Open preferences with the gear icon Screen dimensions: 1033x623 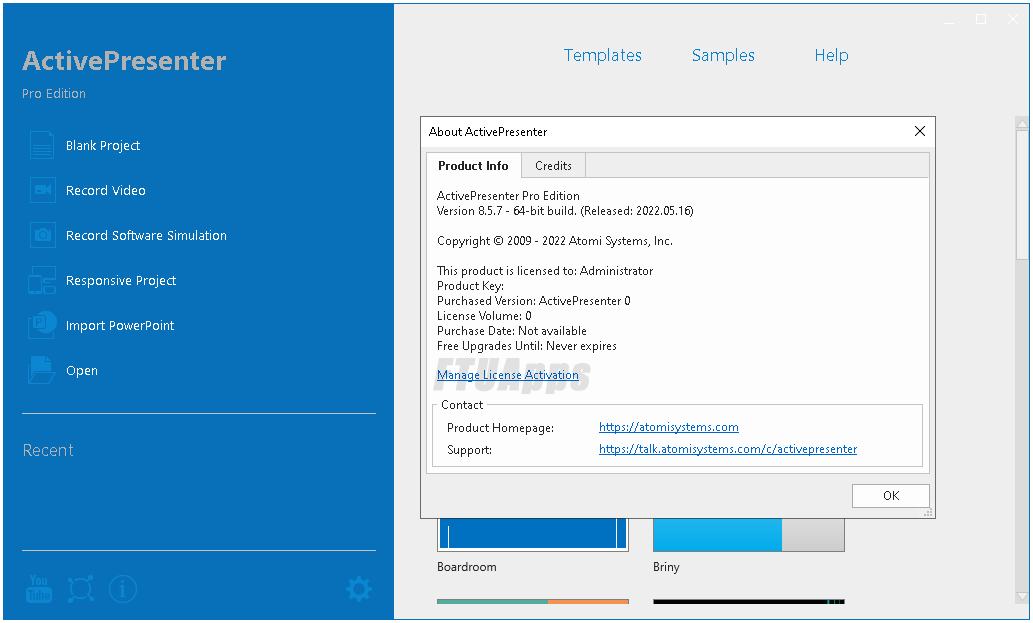[359, 589]
